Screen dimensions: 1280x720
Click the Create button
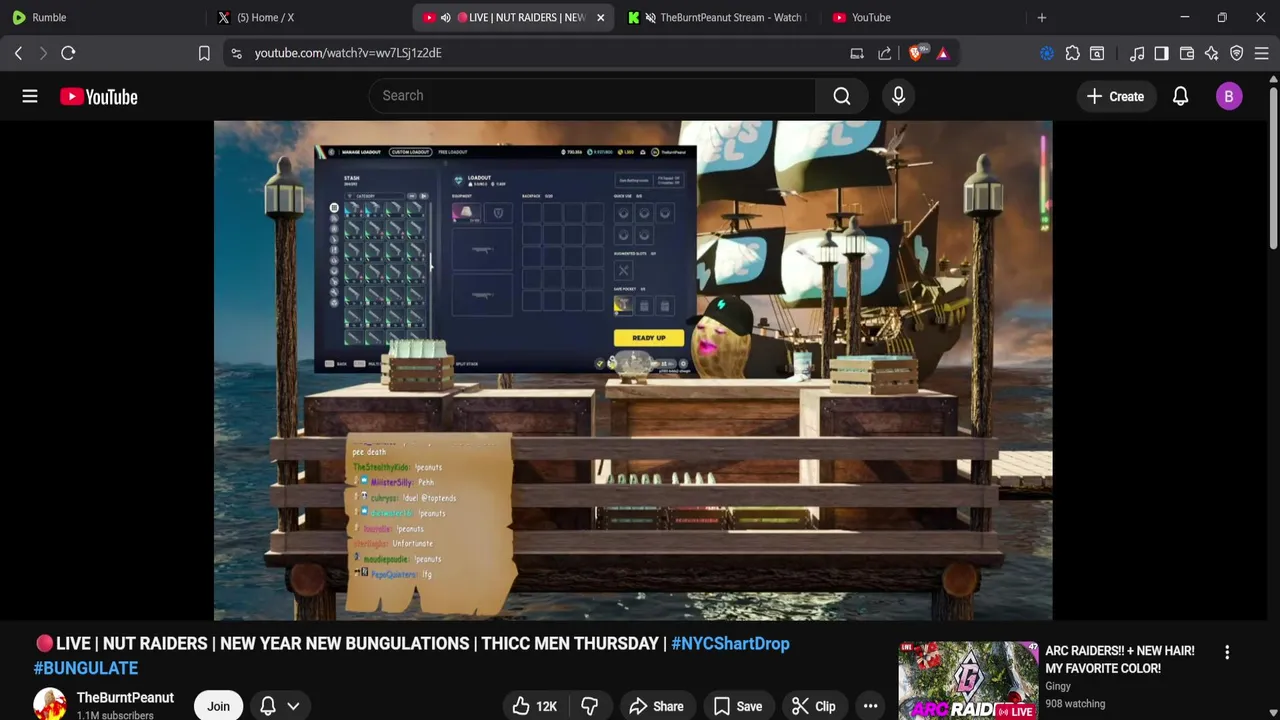click(1115, 96)
